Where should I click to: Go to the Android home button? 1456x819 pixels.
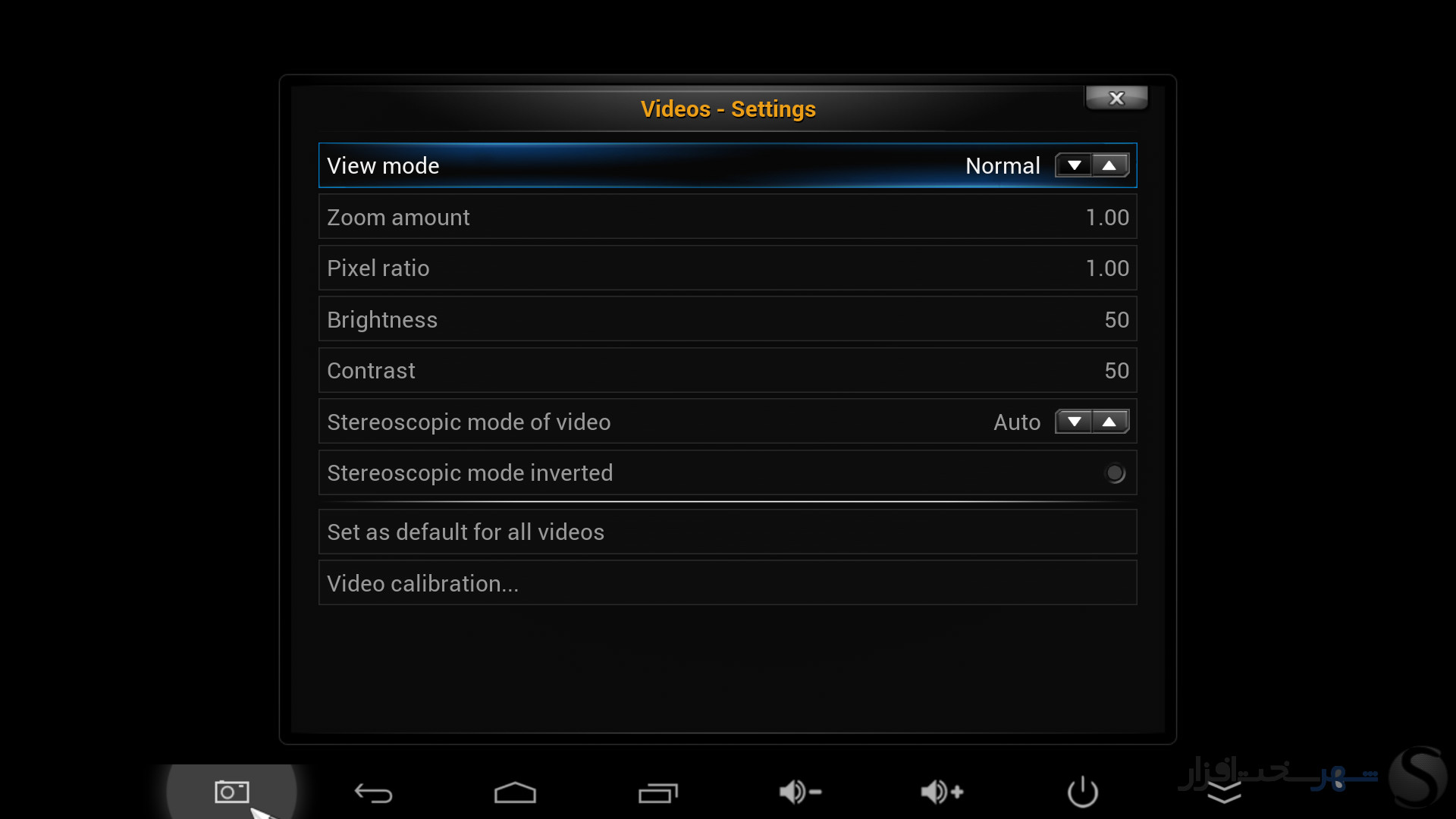tap(515, 792)
